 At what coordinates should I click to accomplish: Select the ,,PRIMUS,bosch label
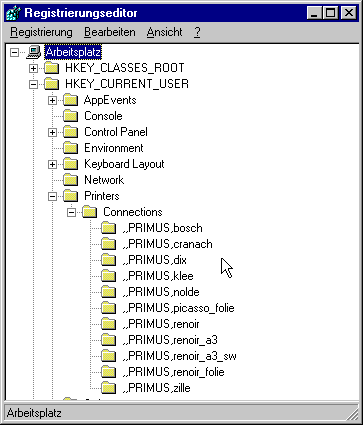click(x=162, y=228)
